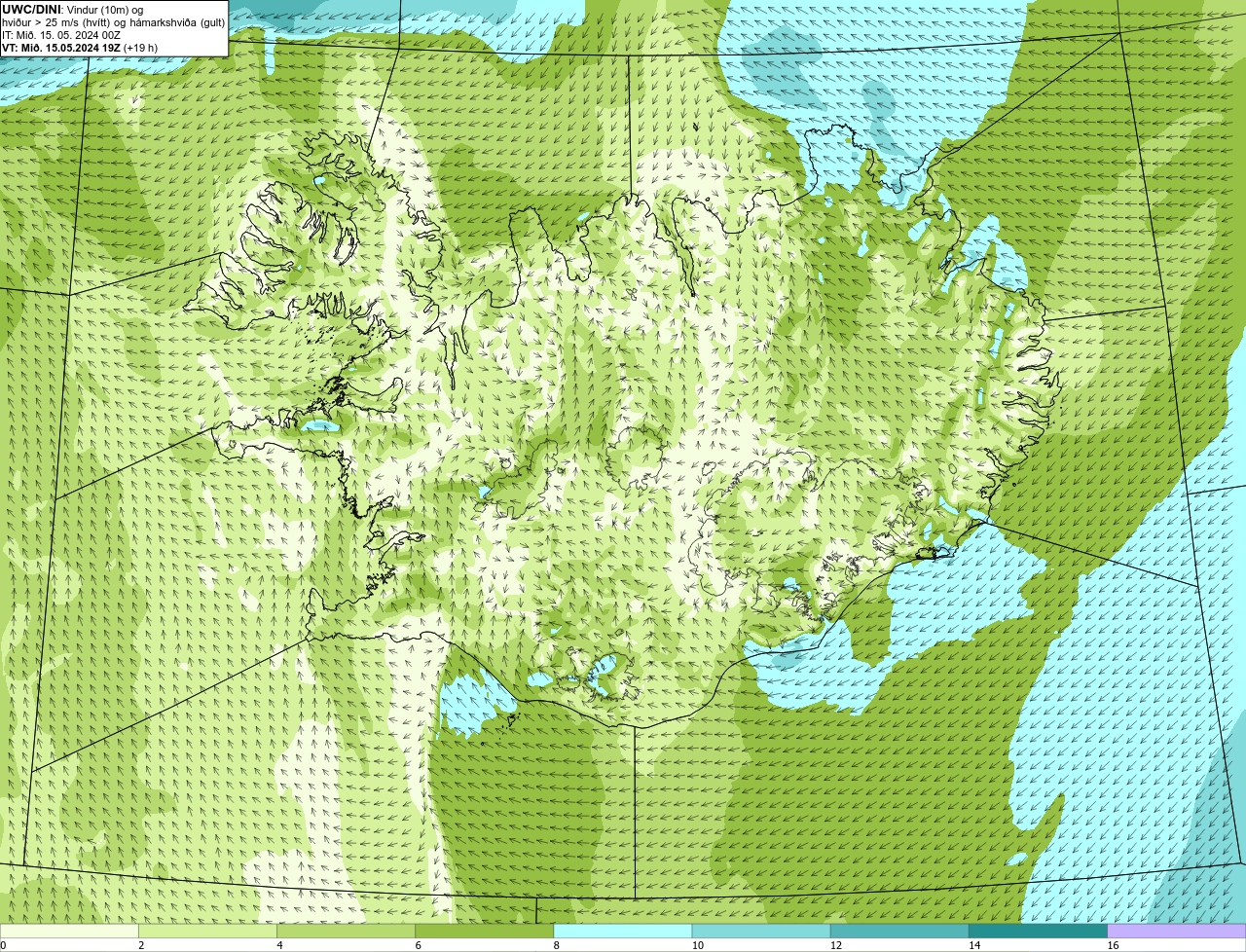The image size is (1246, 952).
Task: Click the legend scale label '12'
Action: click(836, 945)
